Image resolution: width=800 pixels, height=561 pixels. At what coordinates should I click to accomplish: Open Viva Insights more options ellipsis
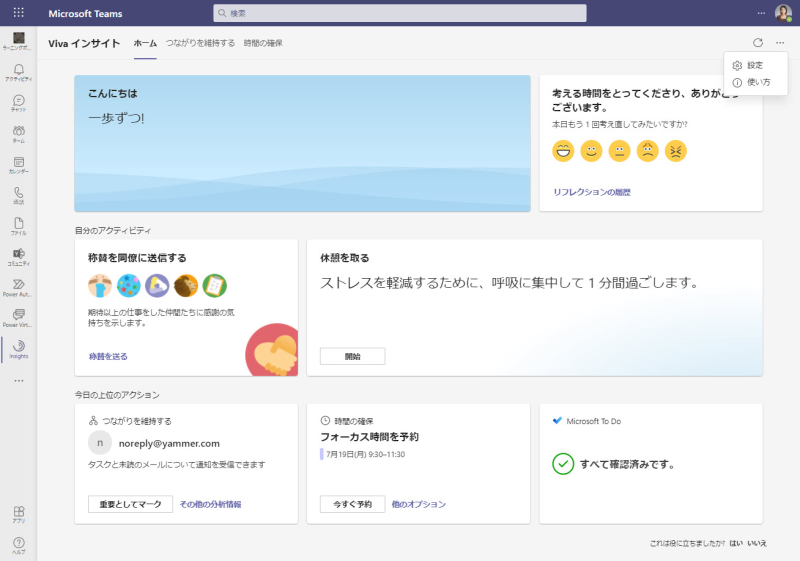coord(780,43)
